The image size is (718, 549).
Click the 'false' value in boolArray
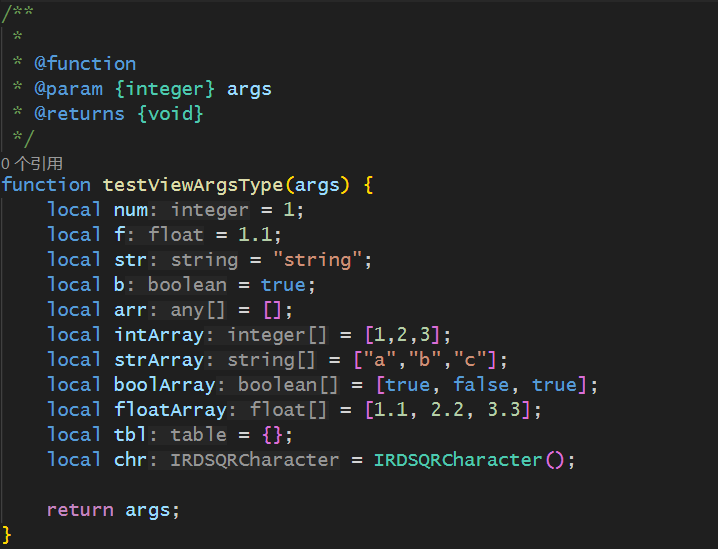pos(481,385)
